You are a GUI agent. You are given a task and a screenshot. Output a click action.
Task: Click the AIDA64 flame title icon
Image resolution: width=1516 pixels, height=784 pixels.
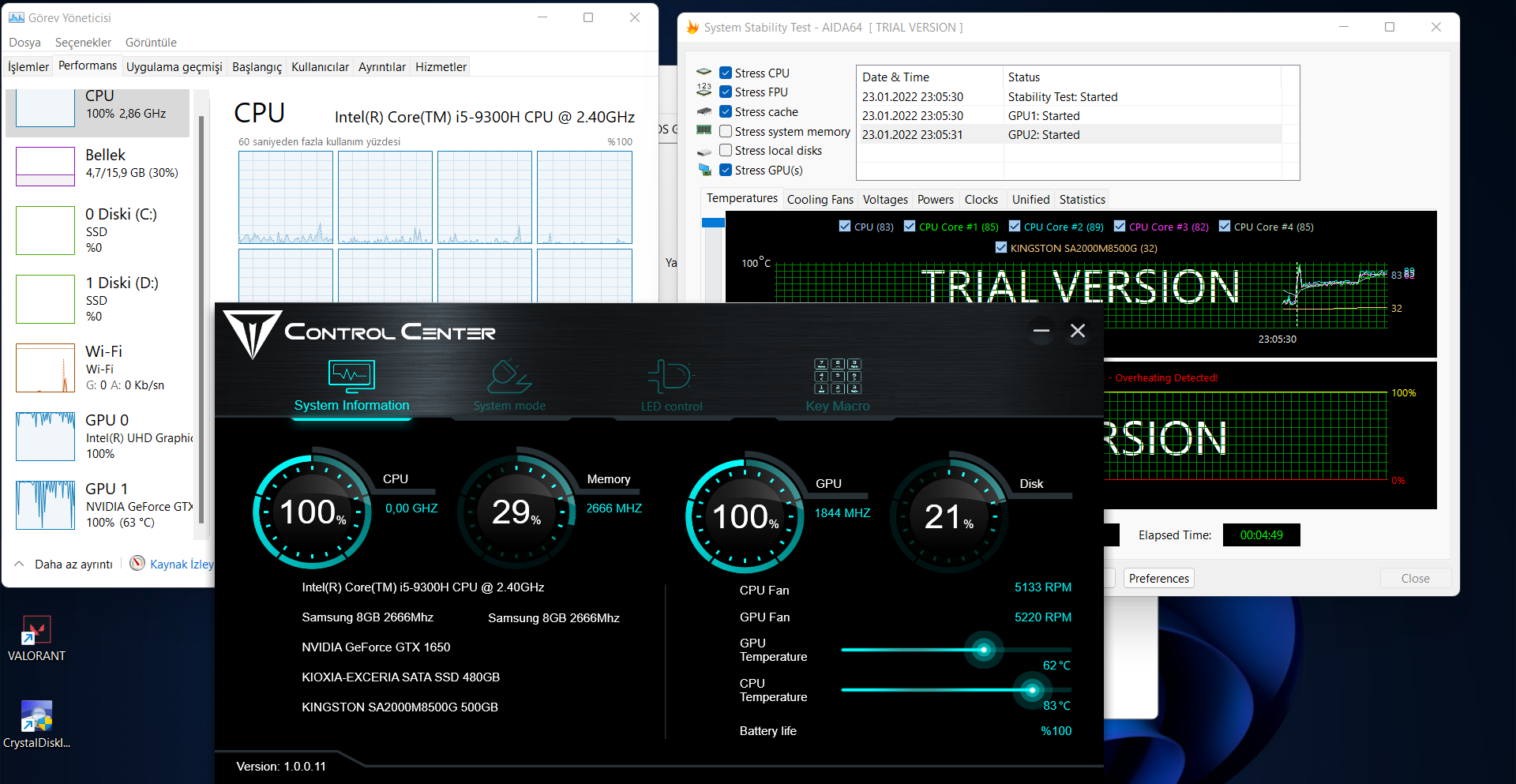pos(692,28)
